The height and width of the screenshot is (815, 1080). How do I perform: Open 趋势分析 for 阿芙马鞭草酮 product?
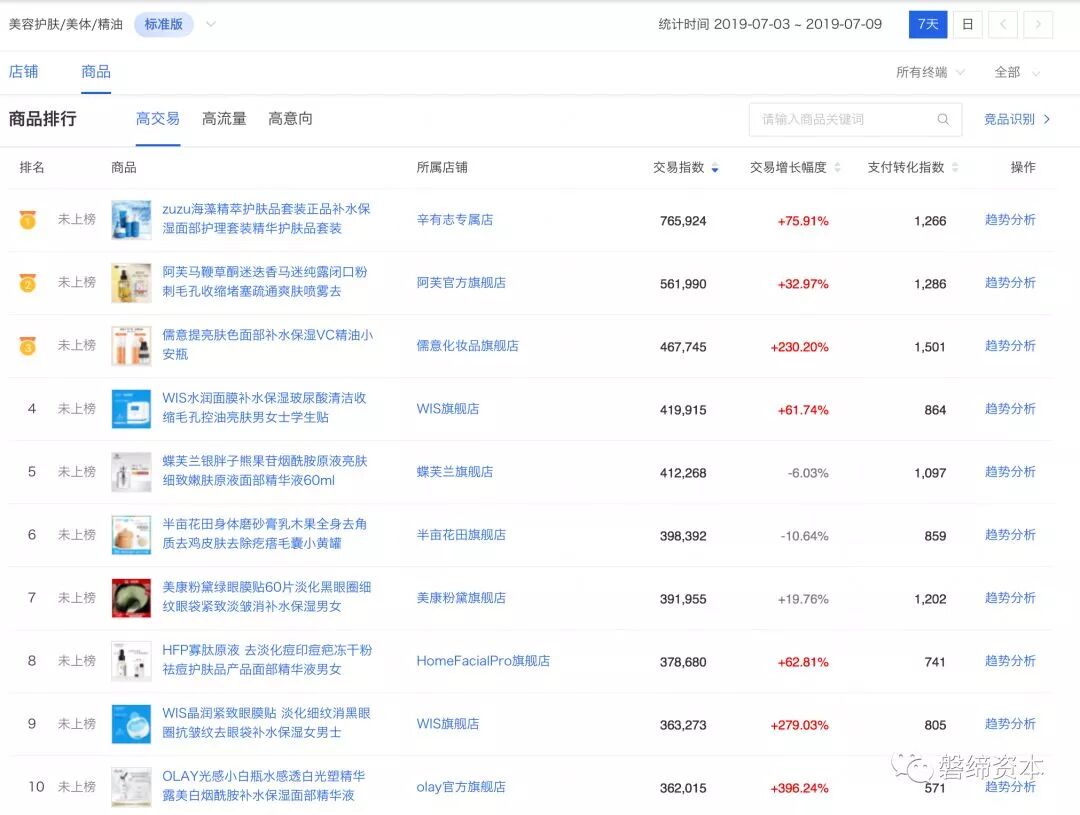[1010, 282]
